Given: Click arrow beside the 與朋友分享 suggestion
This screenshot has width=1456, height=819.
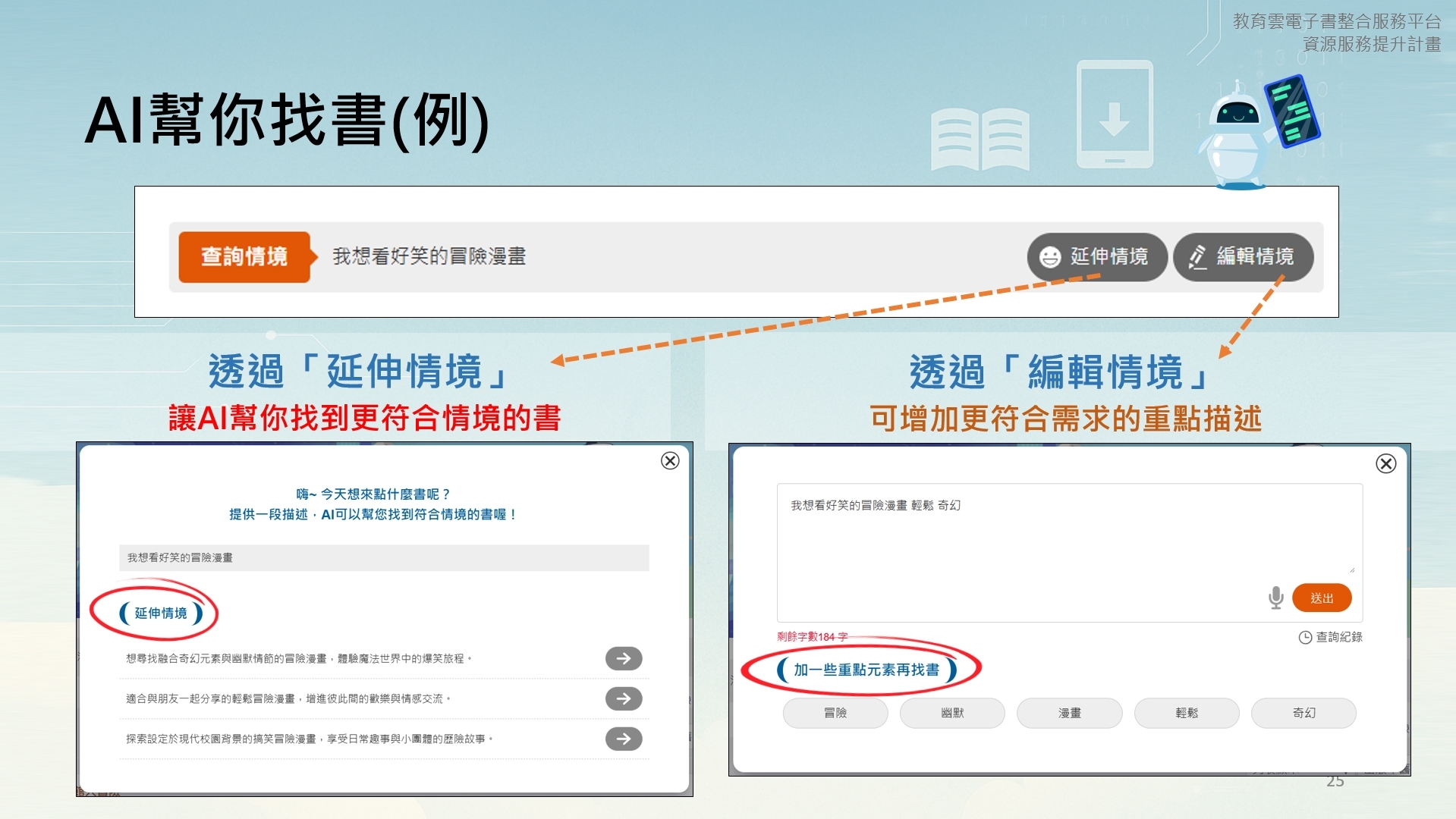Looking at the screenshot, I should (x=623, y=698).
